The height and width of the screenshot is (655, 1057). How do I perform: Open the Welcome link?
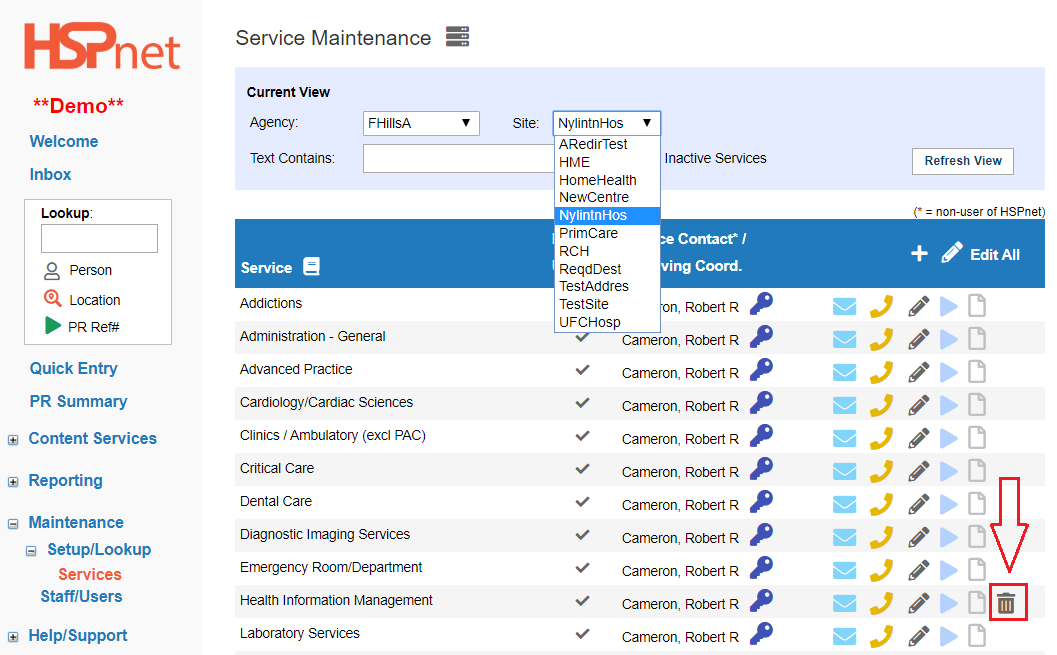[x=64, y=142]
